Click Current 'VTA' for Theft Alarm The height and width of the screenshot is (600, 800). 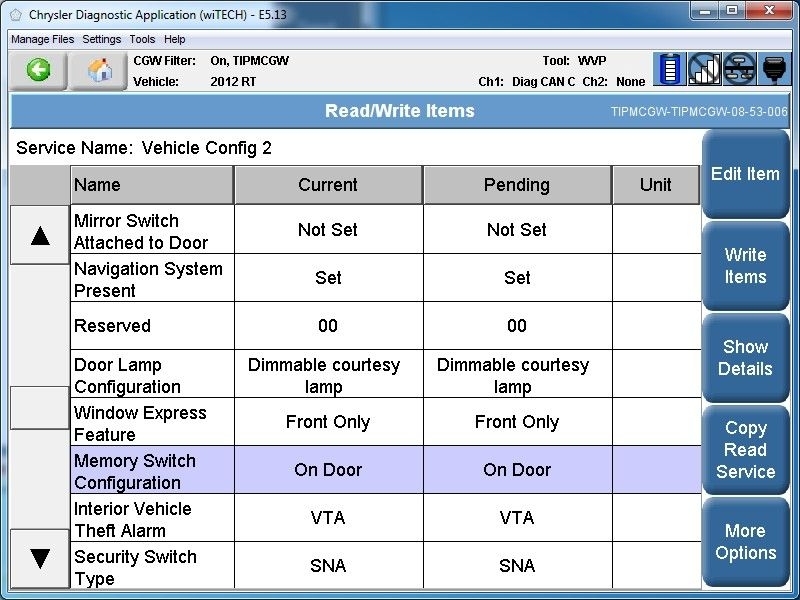tap(328, 518)
